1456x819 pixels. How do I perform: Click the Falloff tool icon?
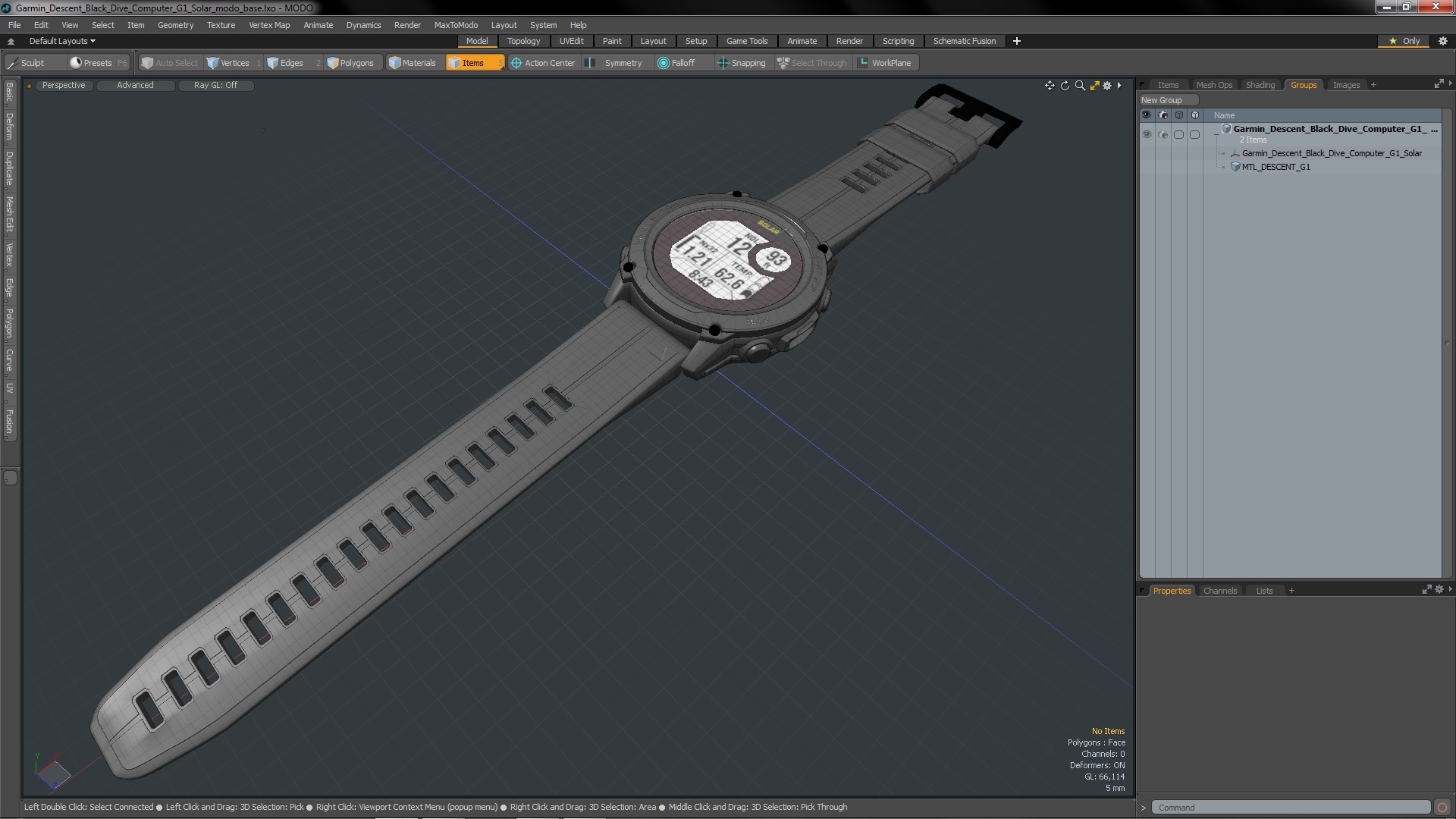tap(664, 63)
